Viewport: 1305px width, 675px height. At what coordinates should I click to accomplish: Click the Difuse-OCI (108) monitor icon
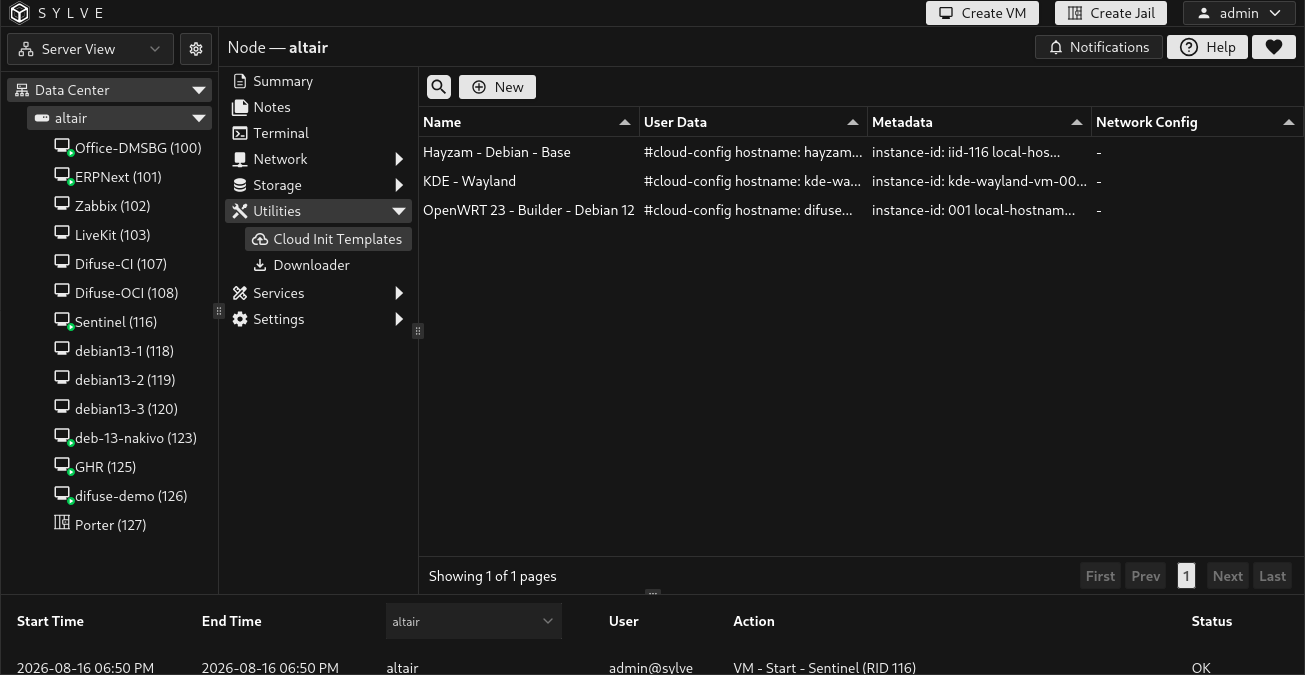click(x=62, y=291)
